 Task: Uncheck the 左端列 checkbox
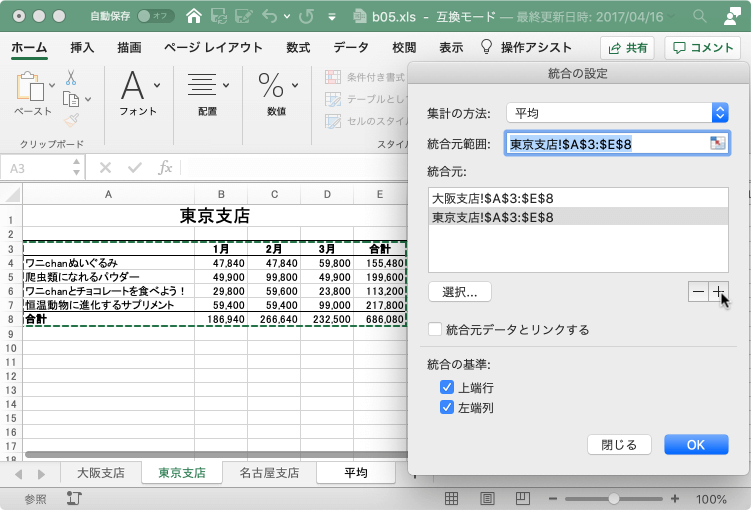pyautogui.click(x=446, y=408)
